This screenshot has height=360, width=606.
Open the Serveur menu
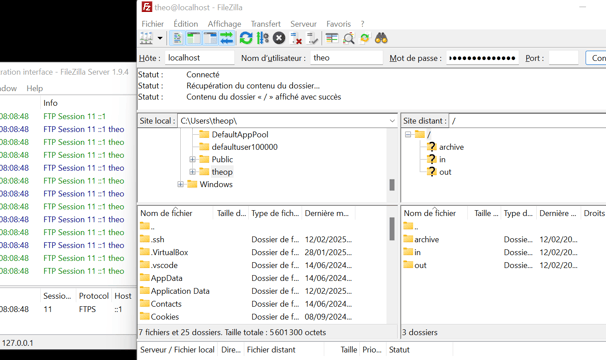coord(303,24)
